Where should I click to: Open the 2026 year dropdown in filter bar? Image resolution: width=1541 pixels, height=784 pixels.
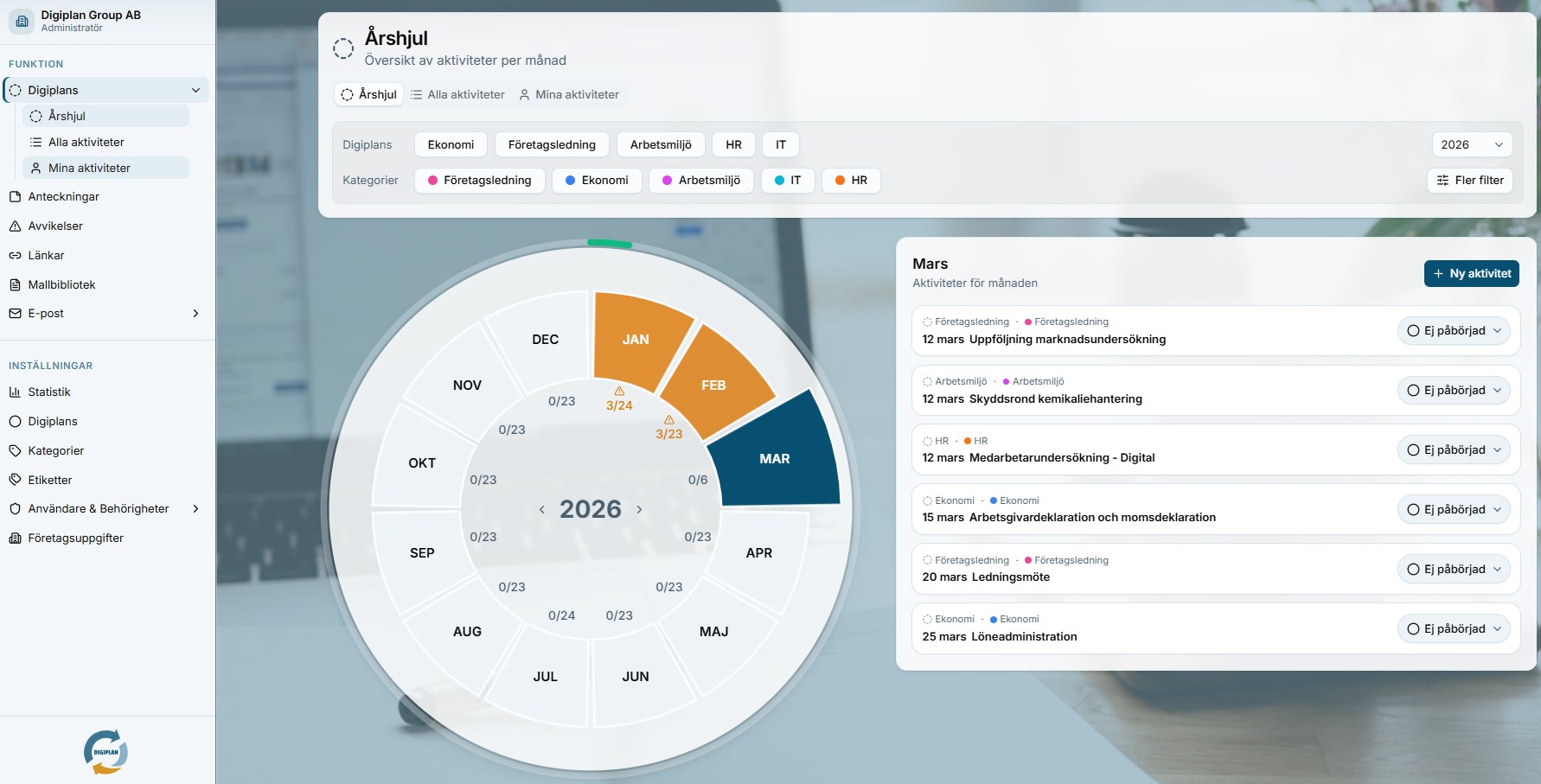pyautogui.click(x=1471, y=144)
